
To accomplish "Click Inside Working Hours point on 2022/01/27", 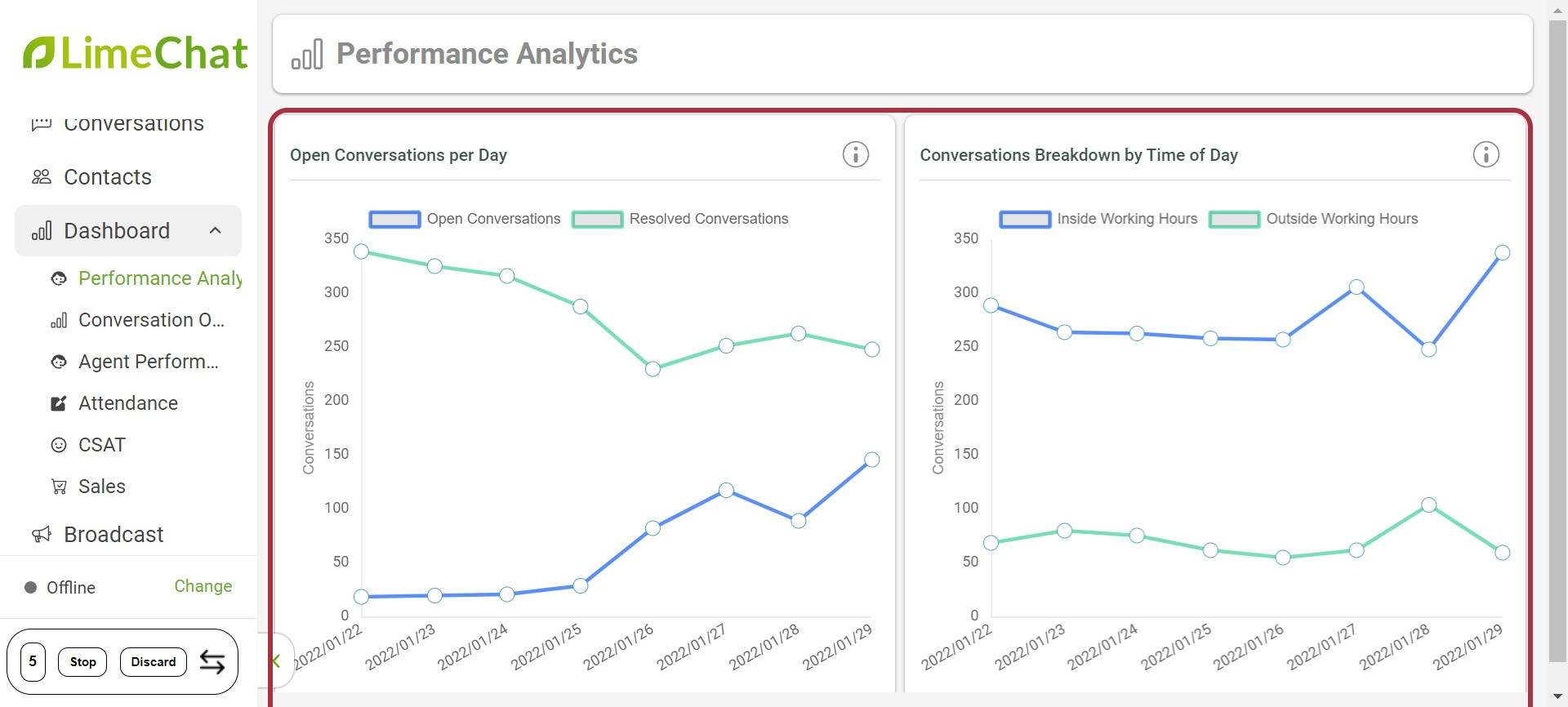I will pyautogui.click(x=1356, y=287).
